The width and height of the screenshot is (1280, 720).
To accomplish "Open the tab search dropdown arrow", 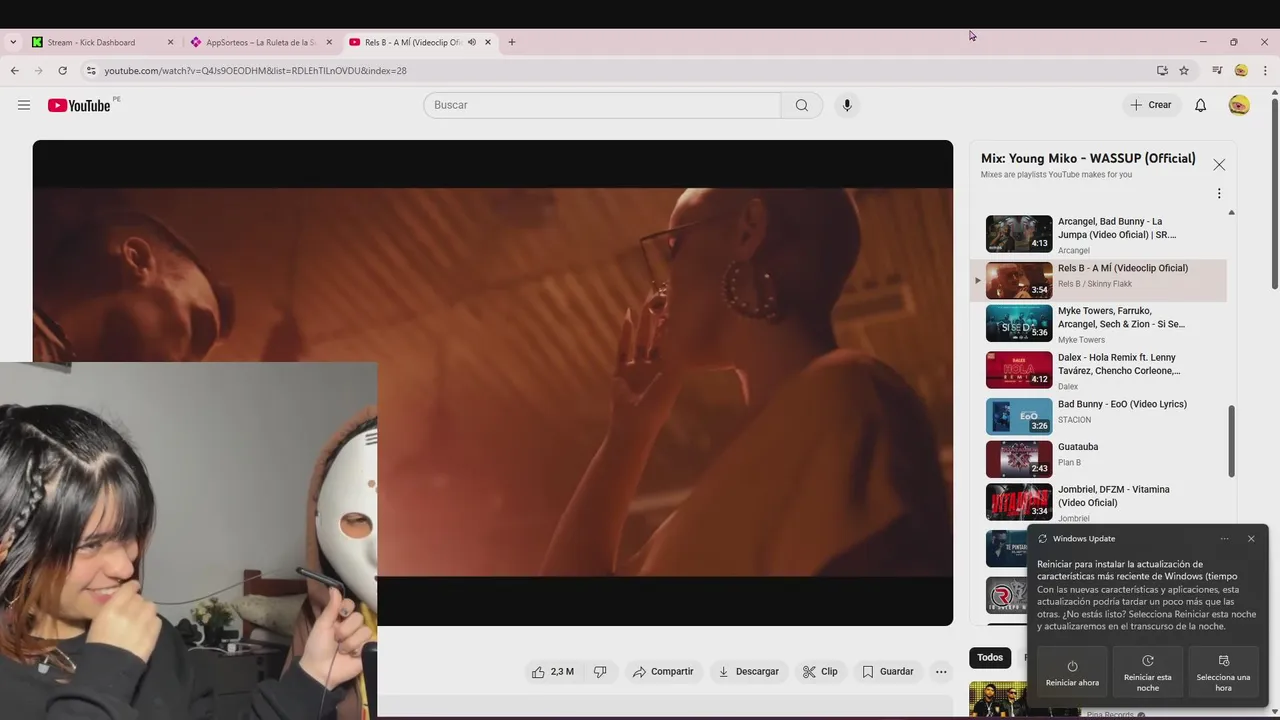I will pos(13,42).
